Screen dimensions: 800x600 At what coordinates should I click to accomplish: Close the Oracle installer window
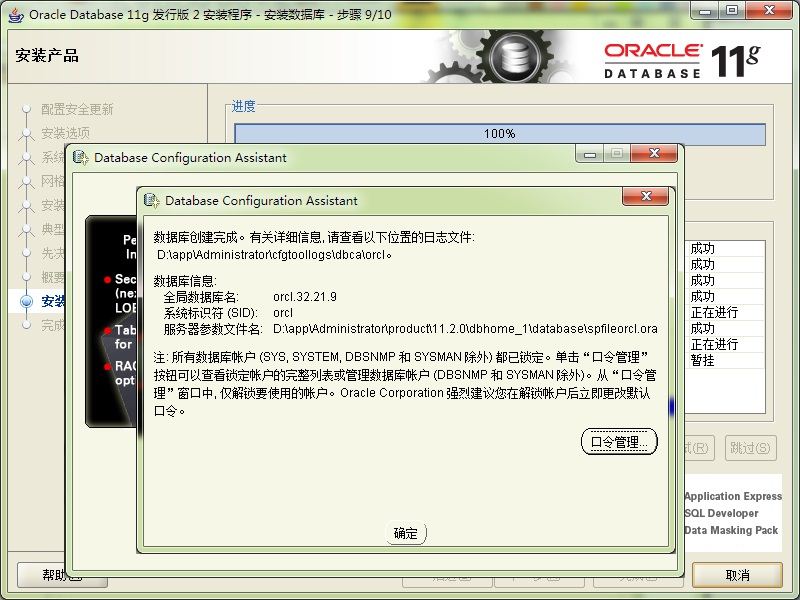pos(768,11)
